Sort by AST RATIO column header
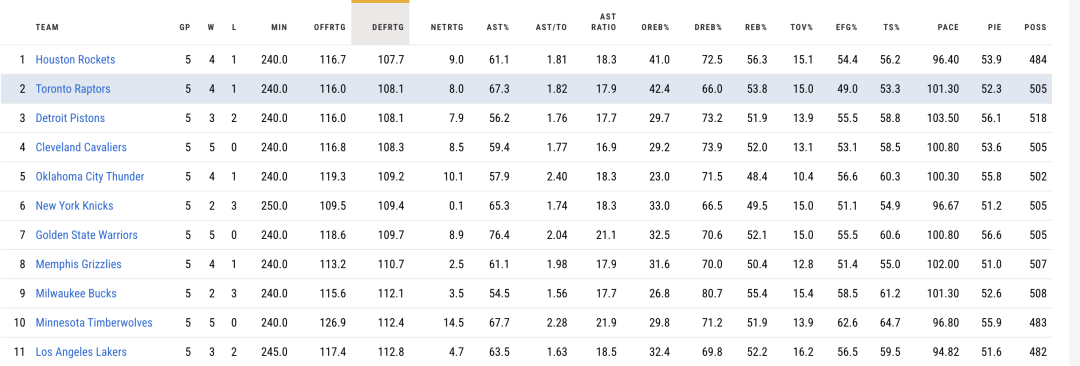 coord(608,22)
